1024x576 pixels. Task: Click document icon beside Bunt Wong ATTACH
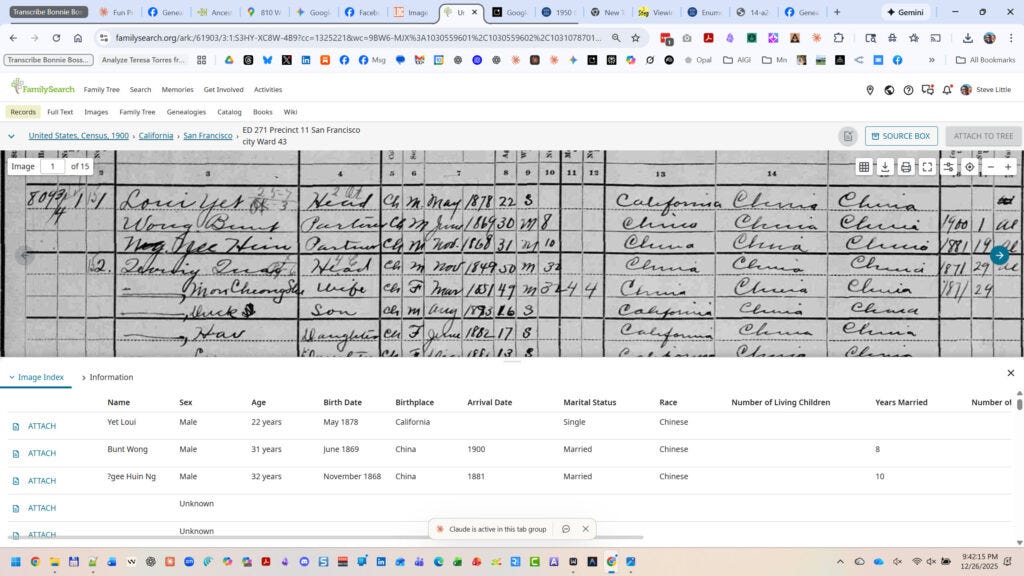pos(16,453)
